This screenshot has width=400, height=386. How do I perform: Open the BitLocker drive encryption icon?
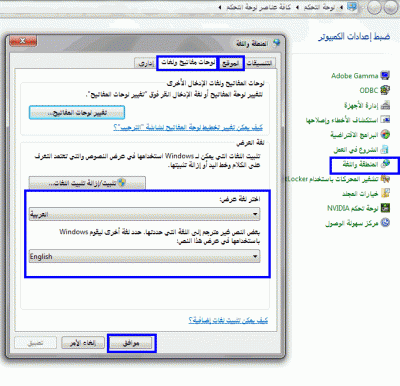(x=385, y=179)
